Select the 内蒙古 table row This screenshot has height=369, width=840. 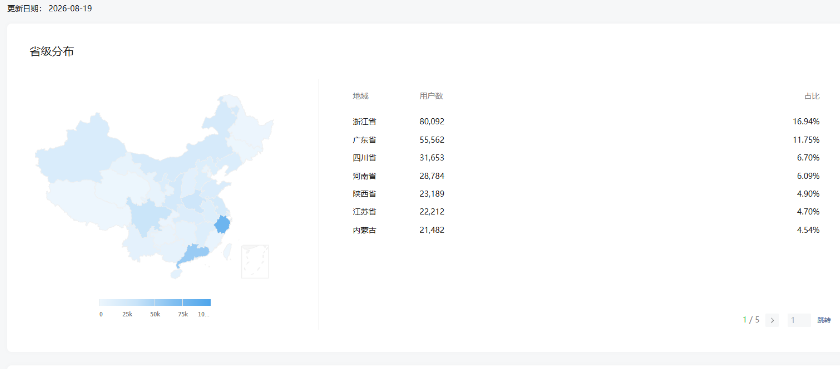pos(586,230)
